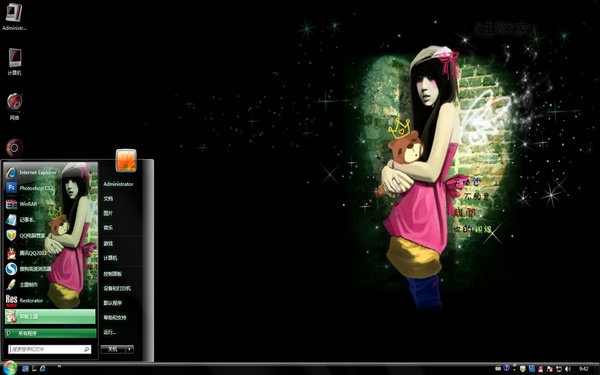Image resolution: width=600 pixels, height=375 pixels.
Task: Click the Windows Start orb
Action: (x=10, y=368)
